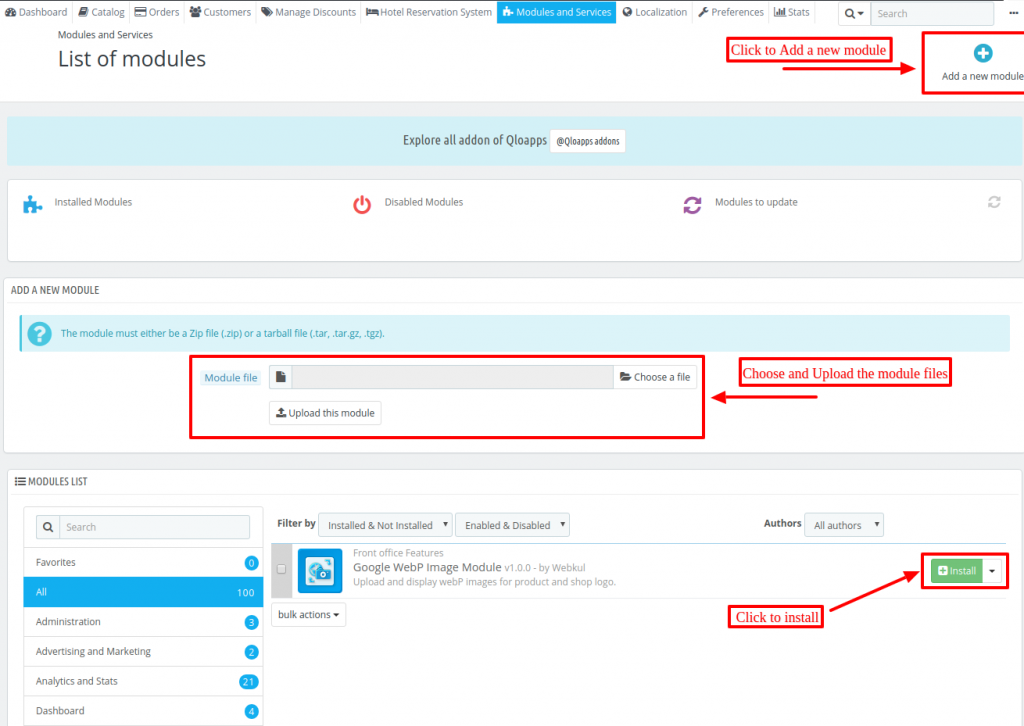Expand the Install button dropdown arrow
Image resolution: width=1024 pixels, height=726 pixels.
[x=992, y=571]
